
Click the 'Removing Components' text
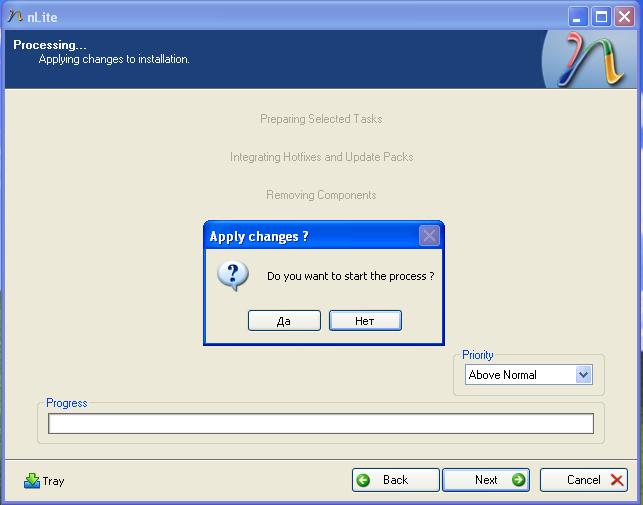(x=321, y=194)
